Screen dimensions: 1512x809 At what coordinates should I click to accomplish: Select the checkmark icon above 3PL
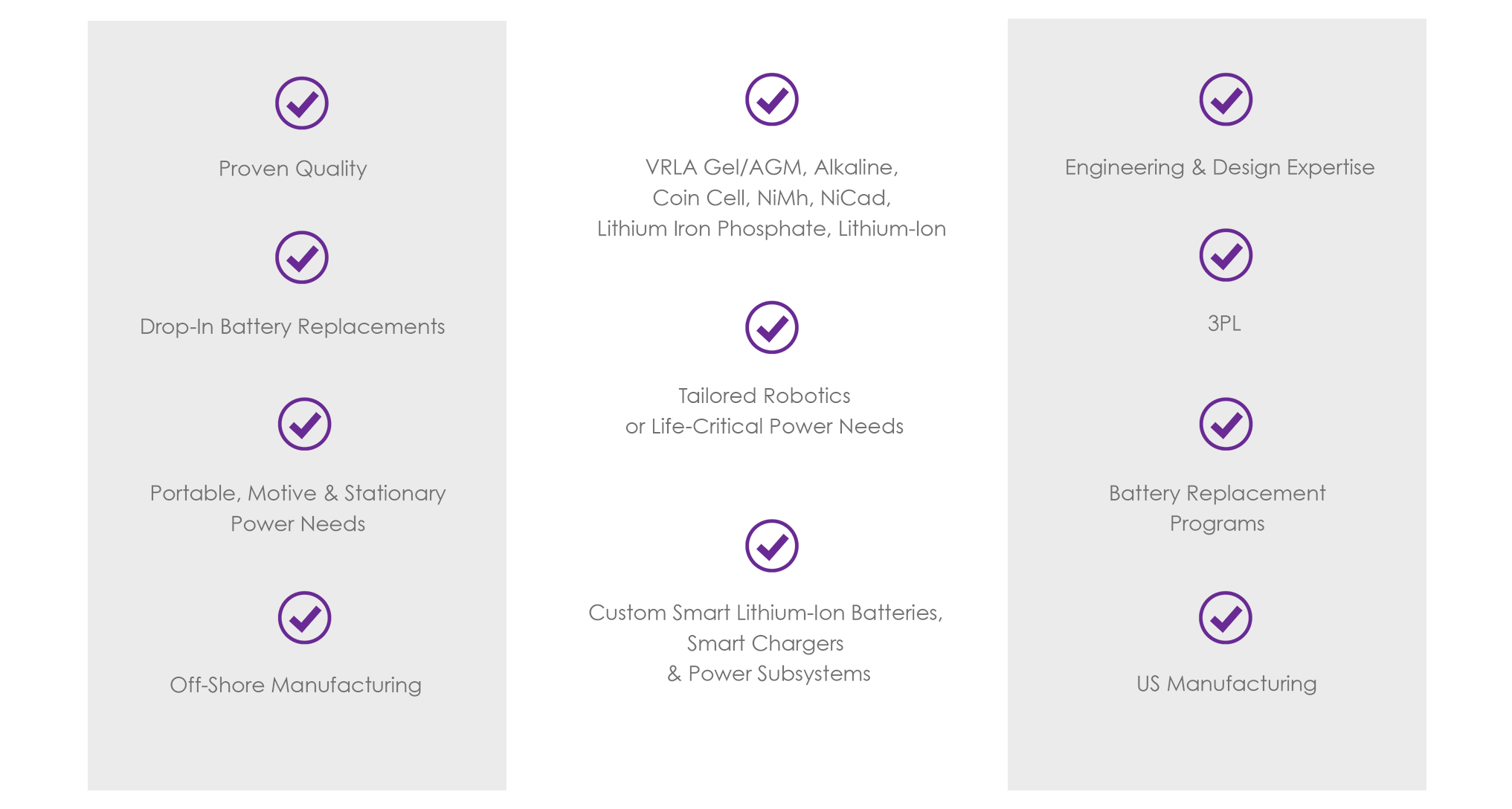coord(1226,255)
